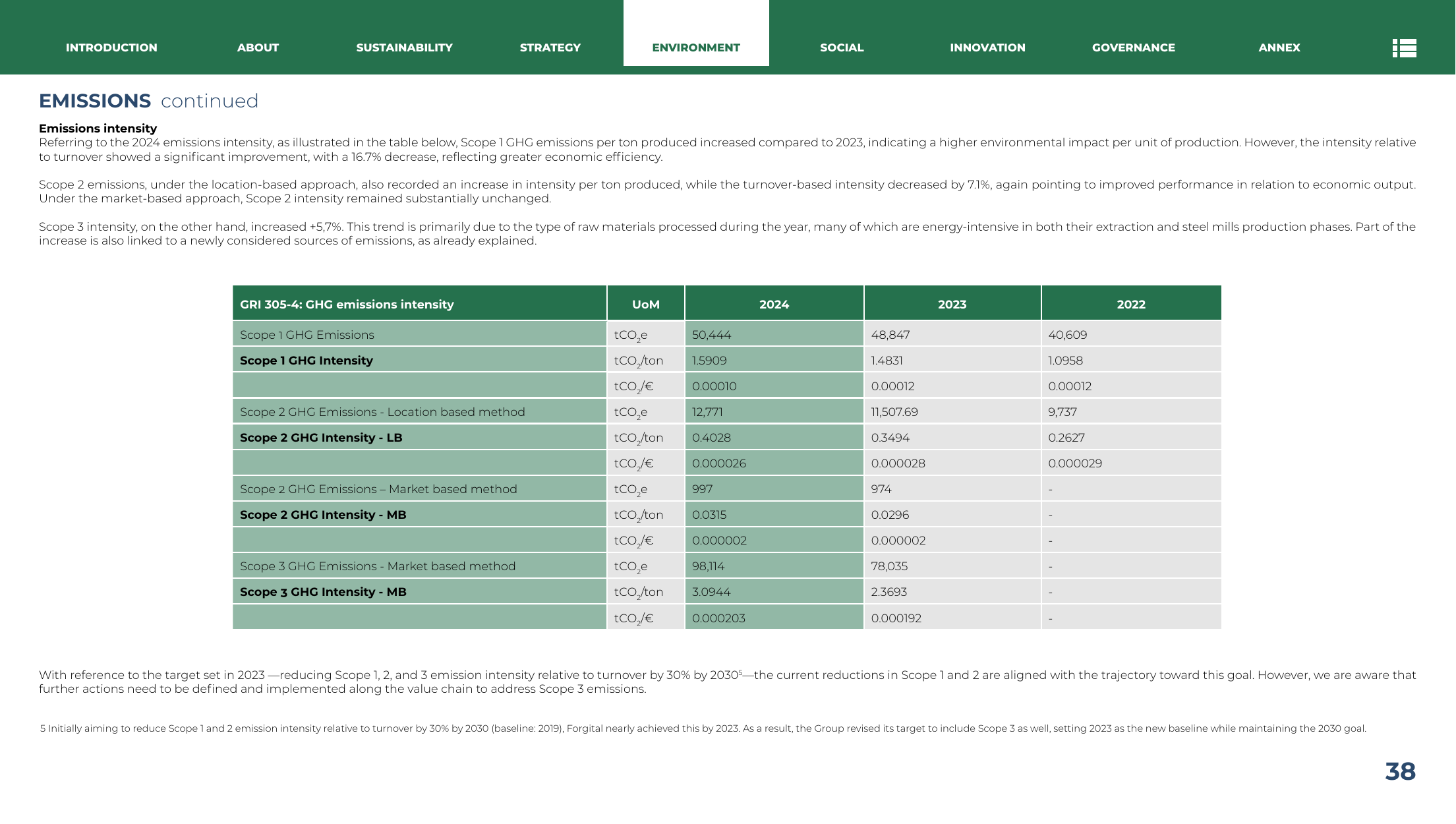
Task: Click 'Scope 2 GHG Emissions – Market based method'
Action: click(x=378, y=489)
